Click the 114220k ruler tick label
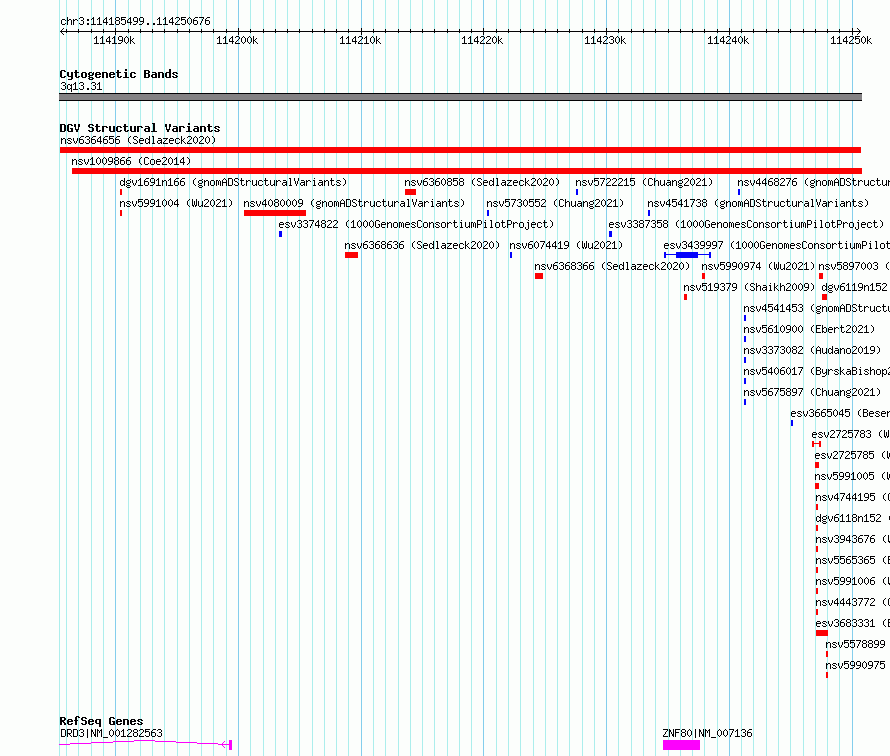 coord(482,40)
